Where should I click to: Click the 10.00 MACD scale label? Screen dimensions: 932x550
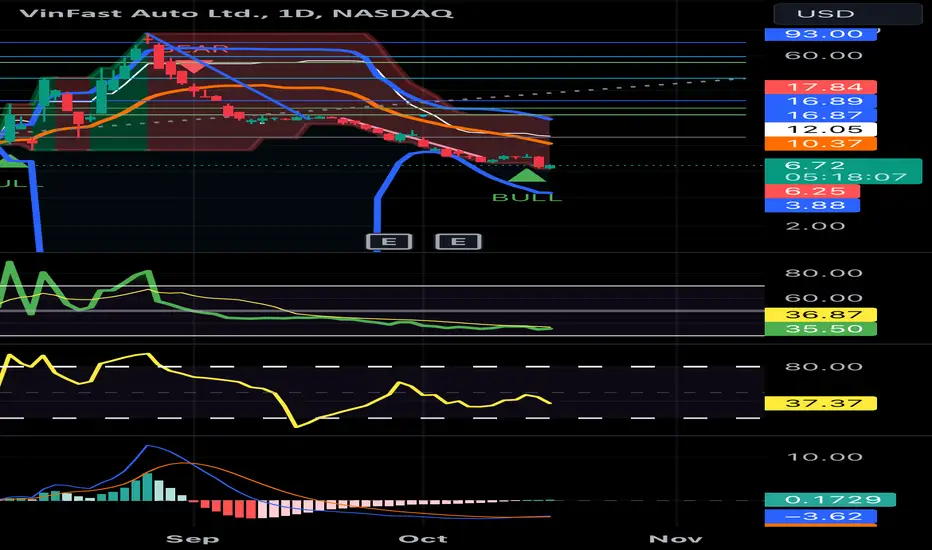pos(824,457)
